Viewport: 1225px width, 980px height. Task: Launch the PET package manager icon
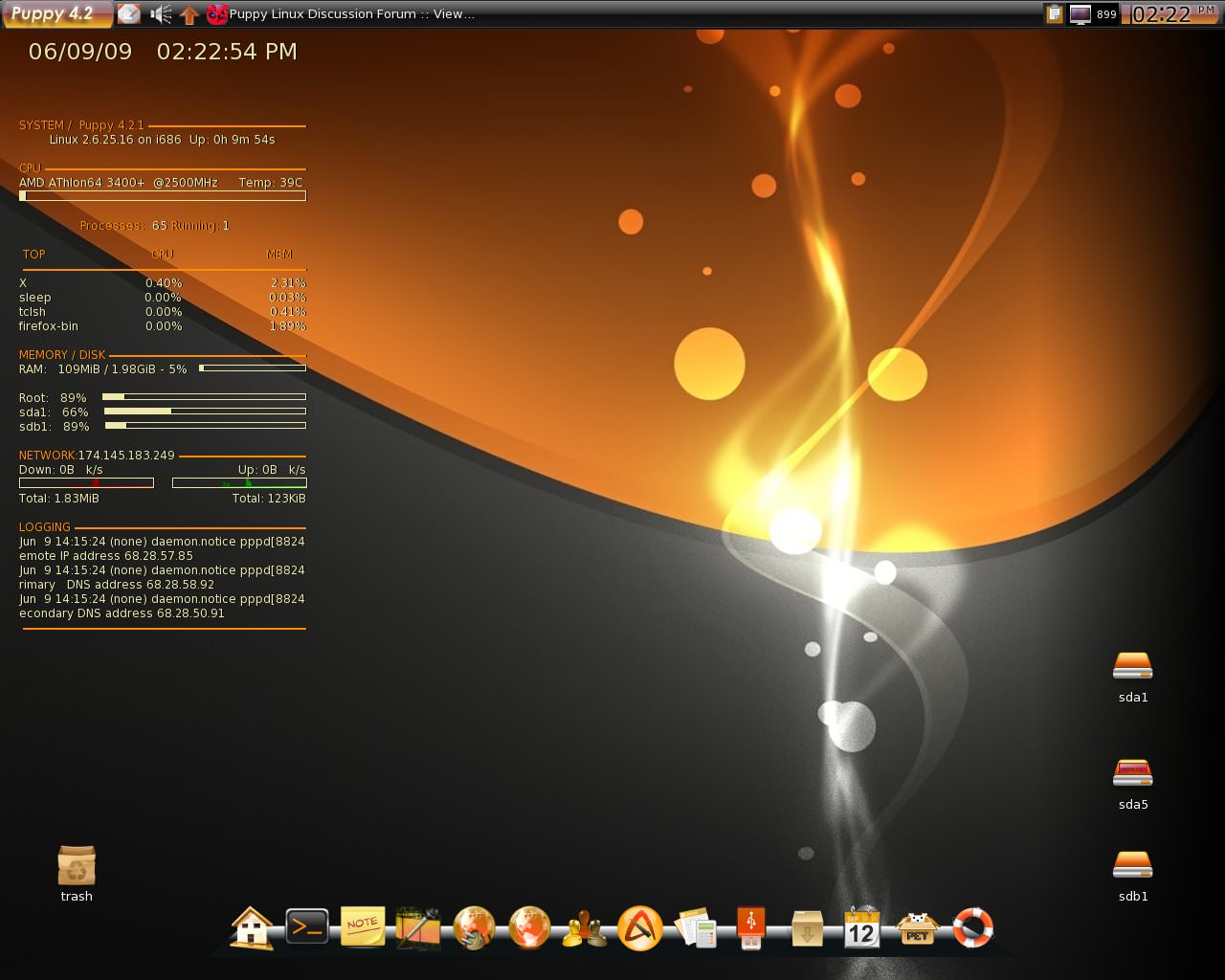tap(918, 927)
